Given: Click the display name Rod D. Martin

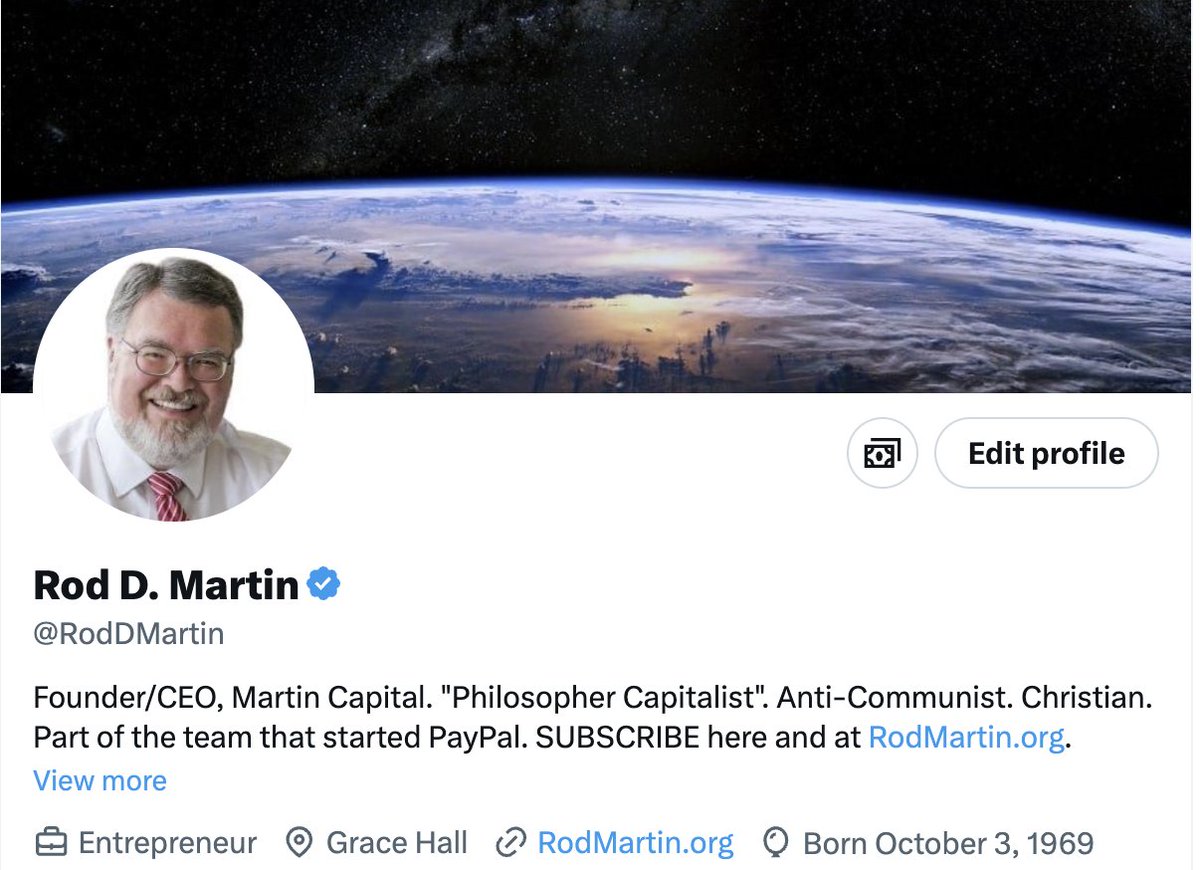Looking at the screenshot, I should (166, 585).
